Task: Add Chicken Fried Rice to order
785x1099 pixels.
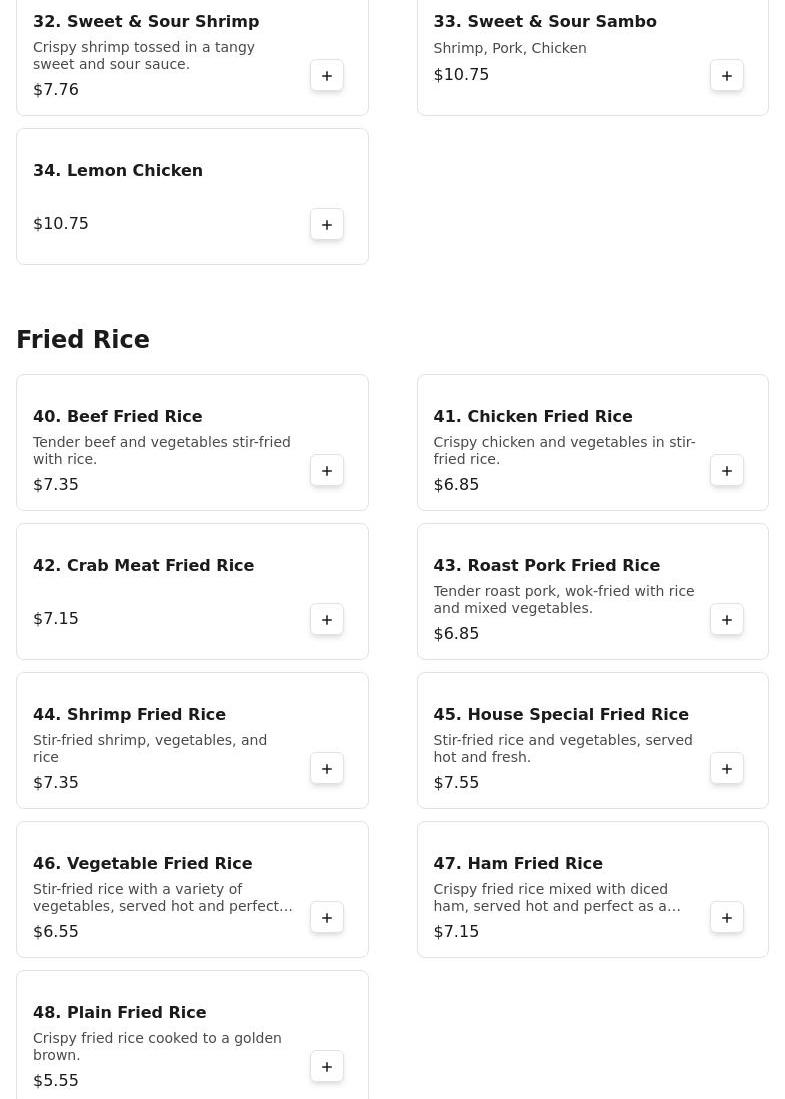Action: (727, 471)
